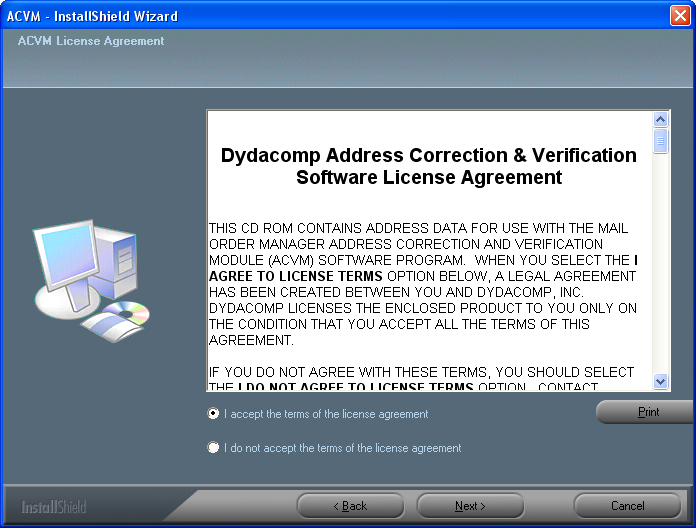Screen dimensions: 696x528
Task: Click the Print button
Action: point(646,412)
